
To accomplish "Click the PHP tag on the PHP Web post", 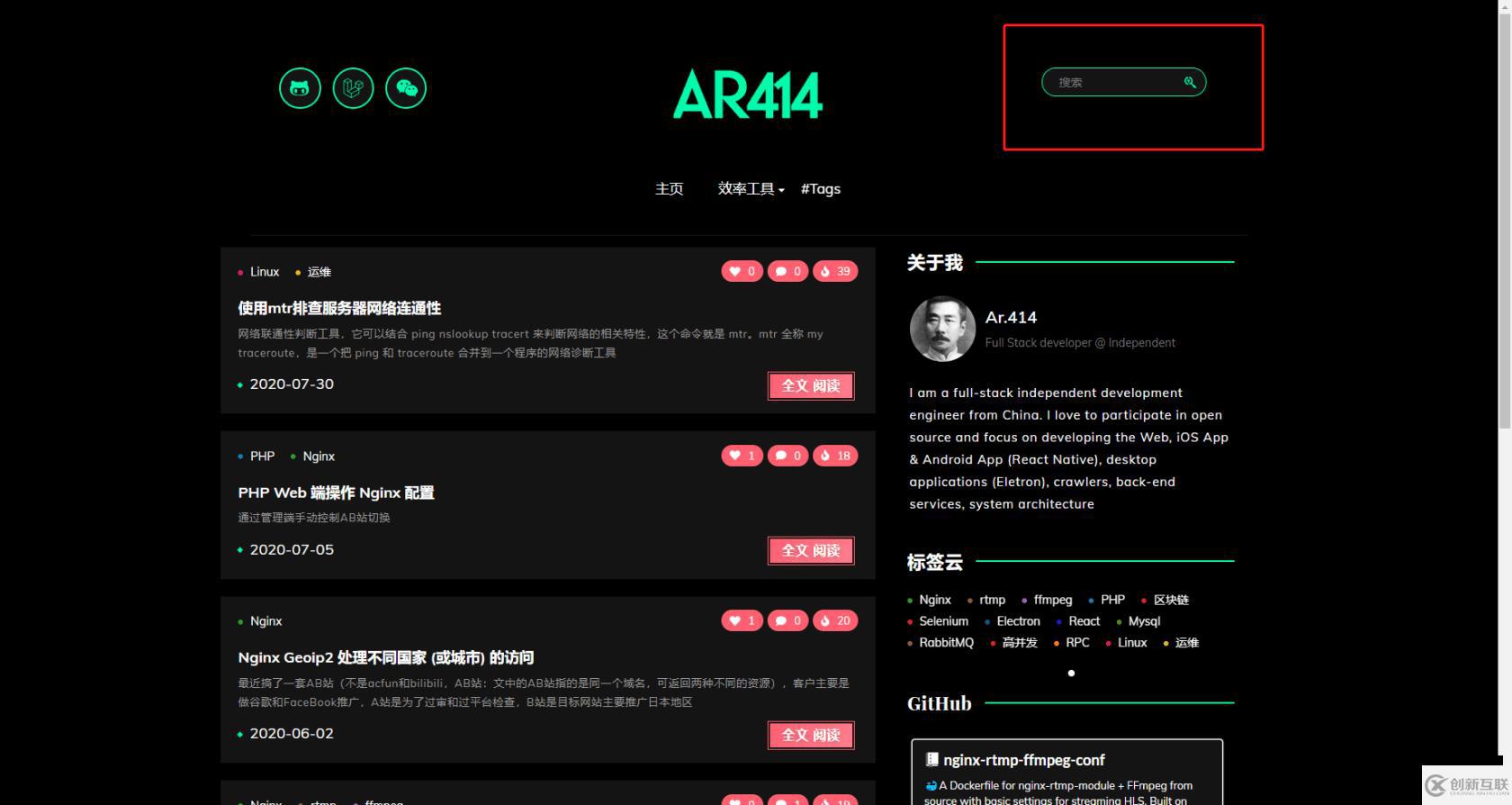I will coord(262,457).
